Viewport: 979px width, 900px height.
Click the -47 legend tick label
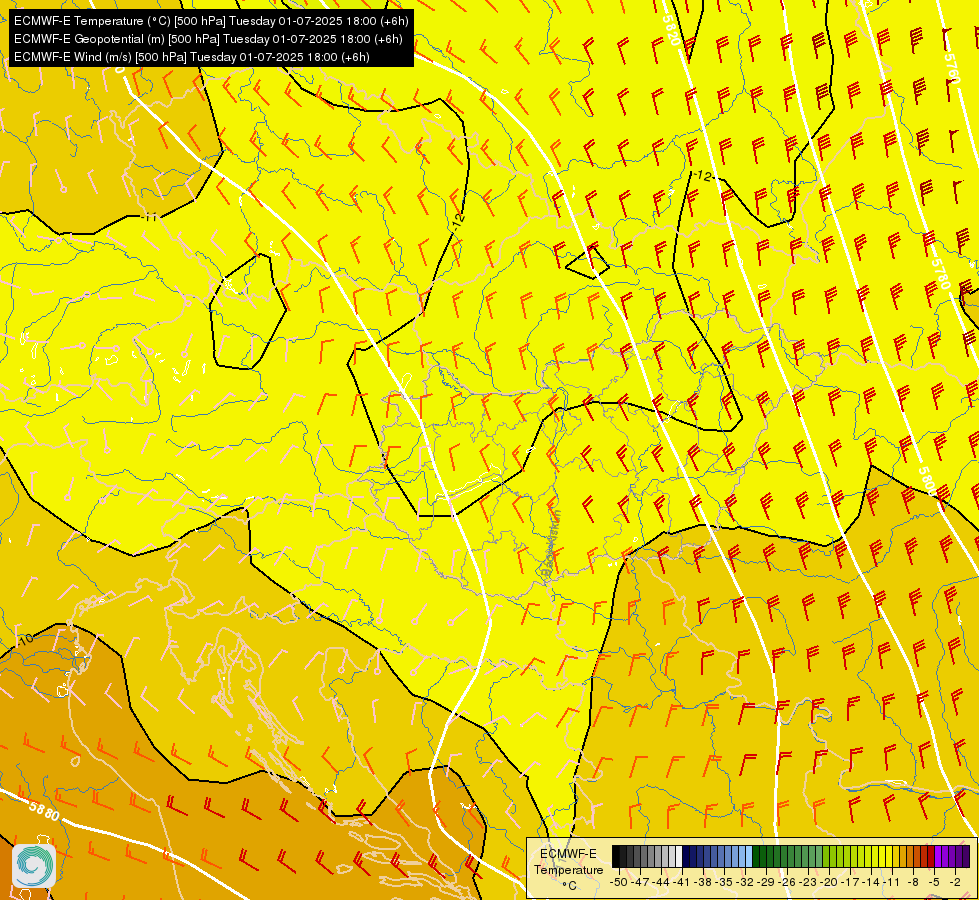coord(640,883)
